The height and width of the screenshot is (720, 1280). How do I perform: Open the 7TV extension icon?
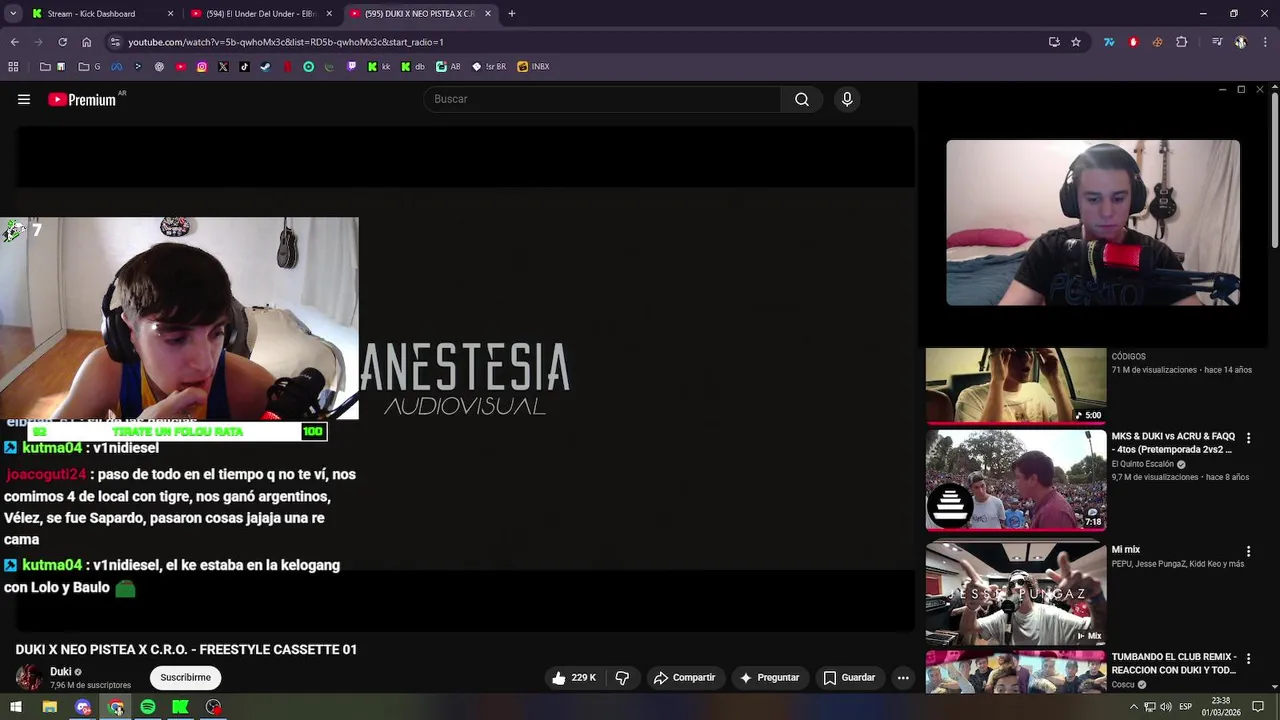point(1109,42)
